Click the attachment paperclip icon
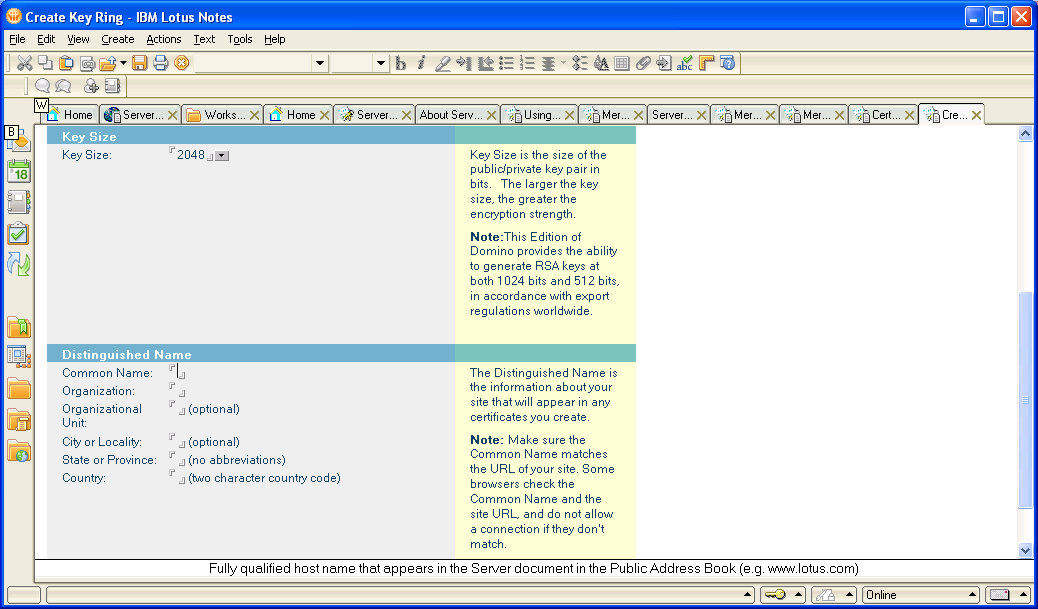This screenshot has width=1038, height=609. click(643, 63)
